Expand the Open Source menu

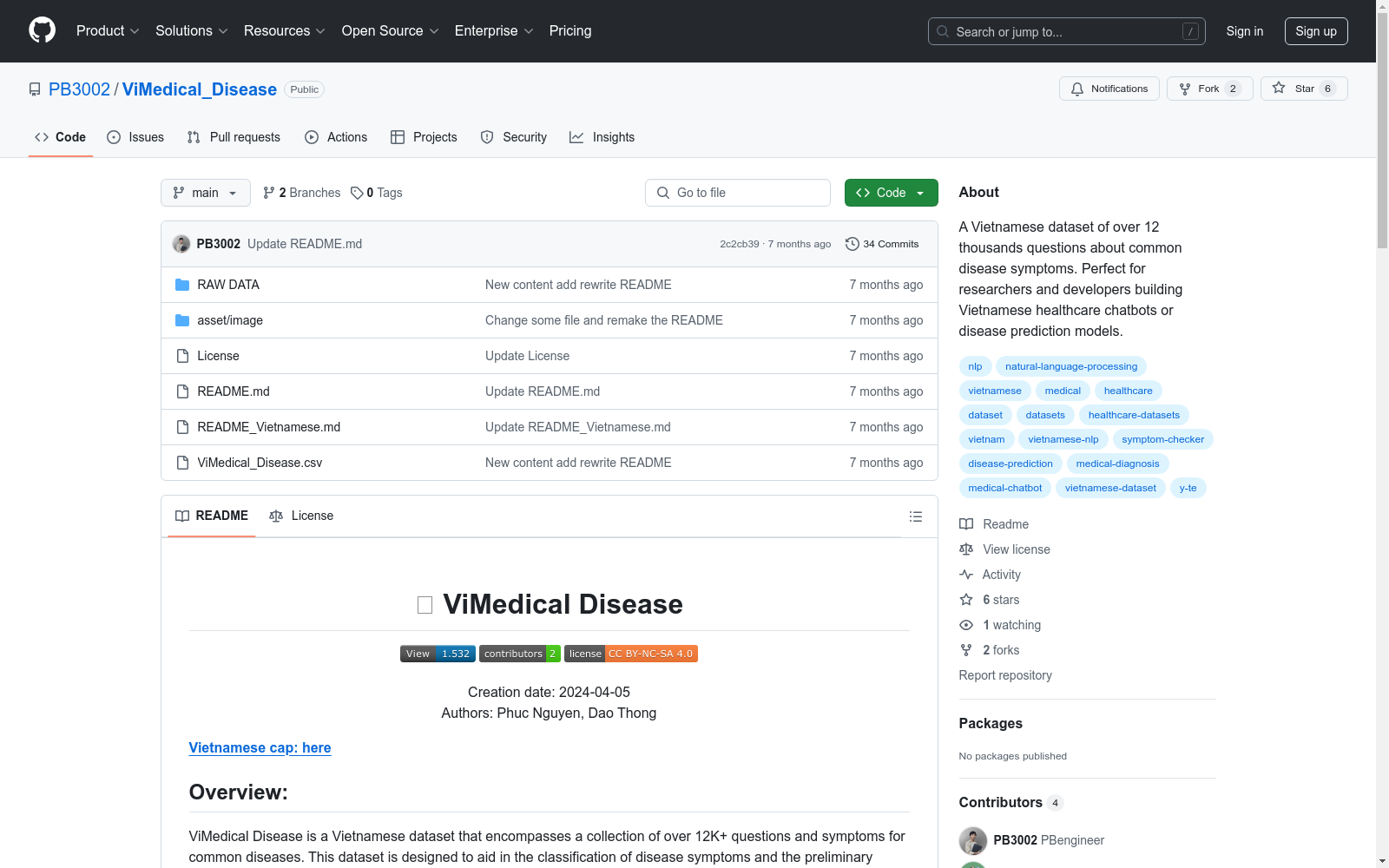[x=391, y=31]
